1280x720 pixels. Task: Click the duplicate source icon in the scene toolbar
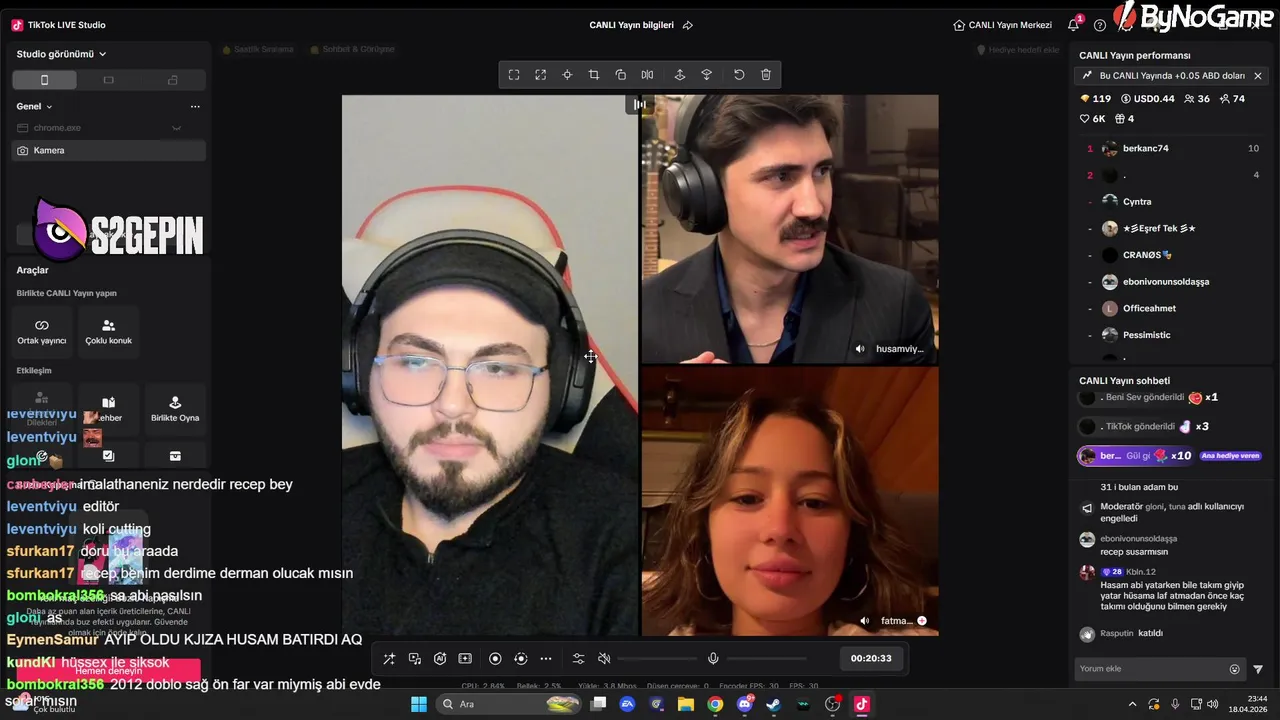[x=621, y=75]
